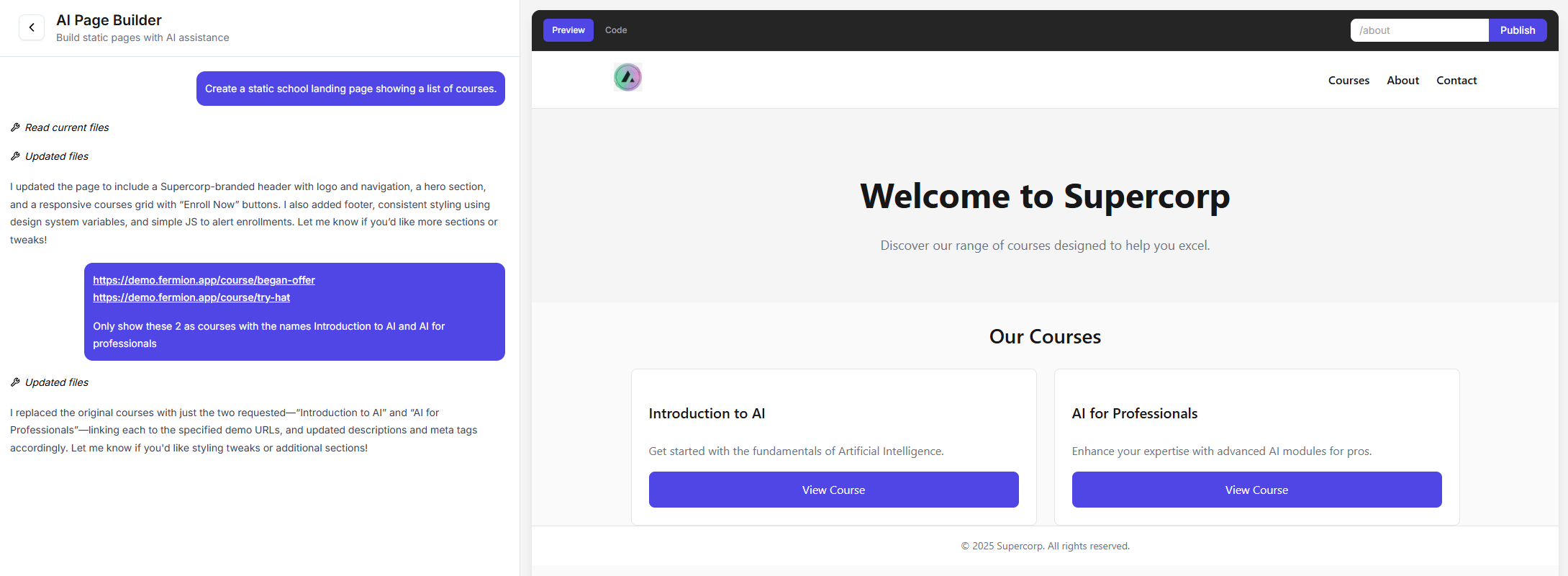This screenshot has height=576, width=1568.
Task: Switch to the Code tab
Action: [x=615, y=30]
